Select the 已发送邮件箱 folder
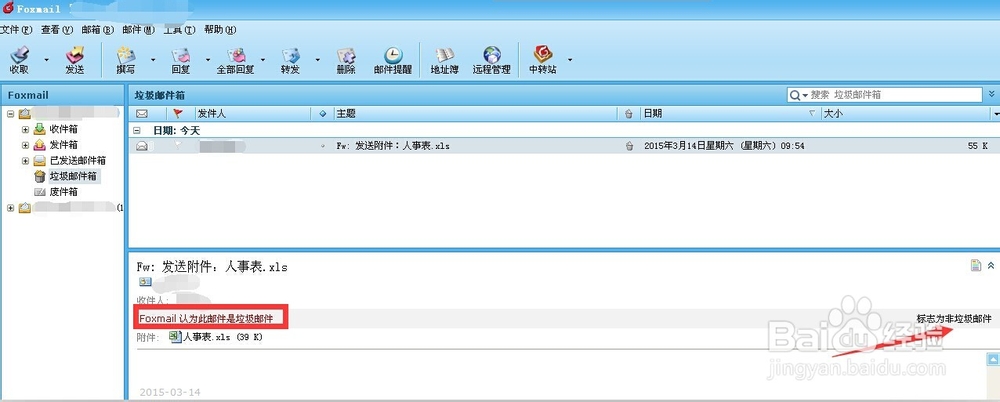Image resolution: width=1000 pixels, height=402 pixels. pyautogui.click(x=78, y=161)
